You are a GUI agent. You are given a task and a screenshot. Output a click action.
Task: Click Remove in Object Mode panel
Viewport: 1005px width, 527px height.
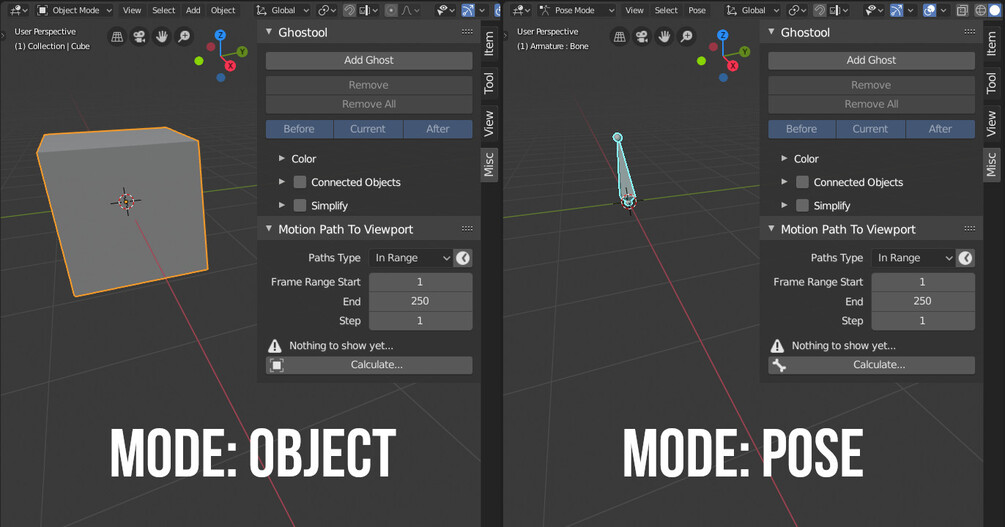369,85
